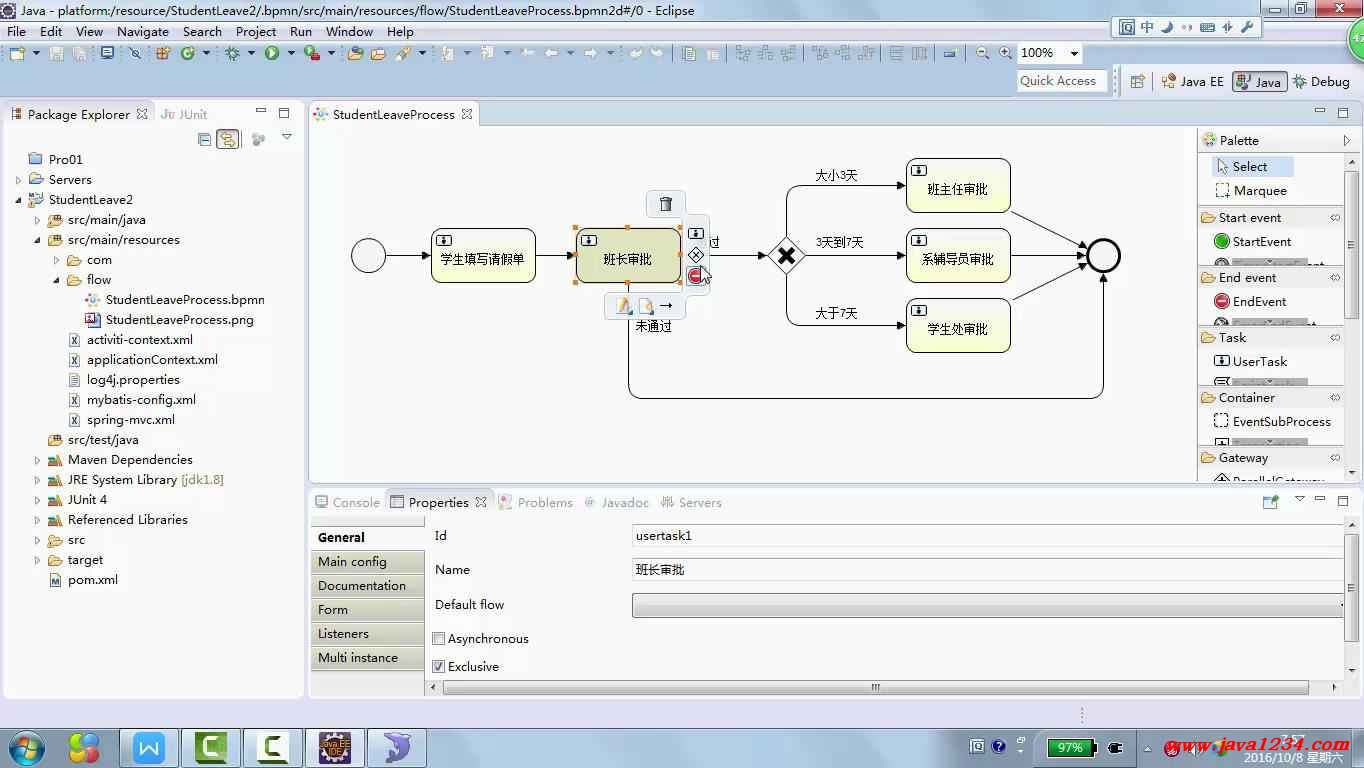Screen dimensions: 1364x768
Task: Select the 班主任审批 task on canvas
Action: click(x=958, y=186)
